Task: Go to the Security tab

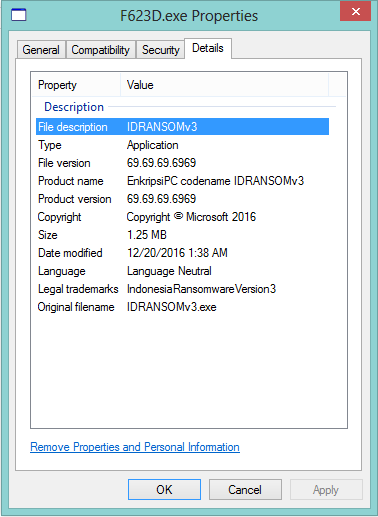Action: tap(161, 50)
